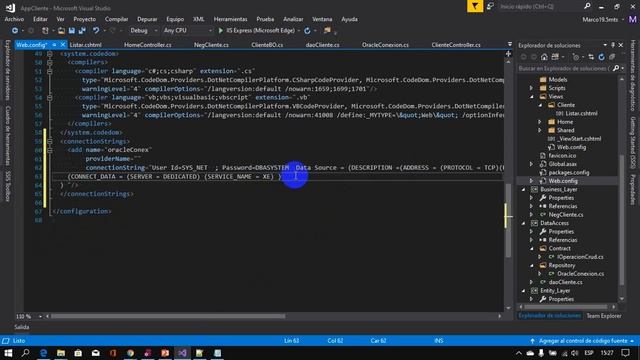The height and width of the screenshot is (360, 640).
Task: Collapse the Views folder in Solution Explorer
Action: click(x=531, y=97)
